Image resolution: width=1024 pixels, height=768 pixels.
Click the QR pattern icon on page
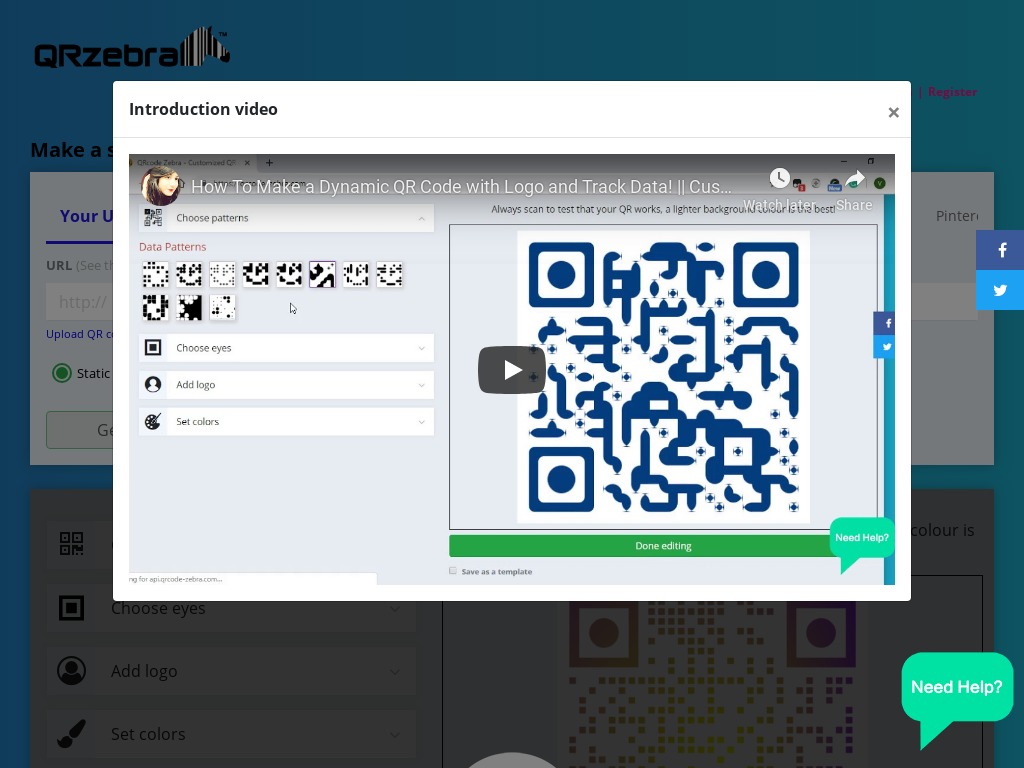coord(71,543)
